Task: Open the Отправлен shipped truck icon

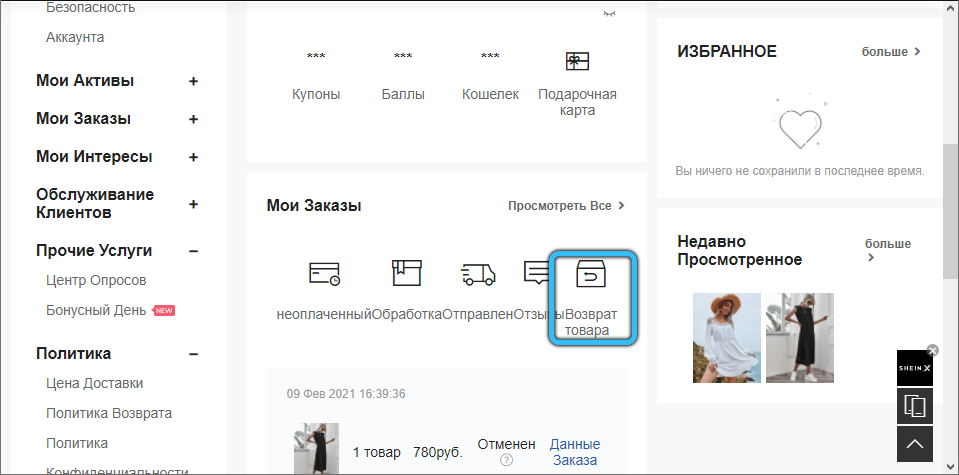Action: pos(478,274)
